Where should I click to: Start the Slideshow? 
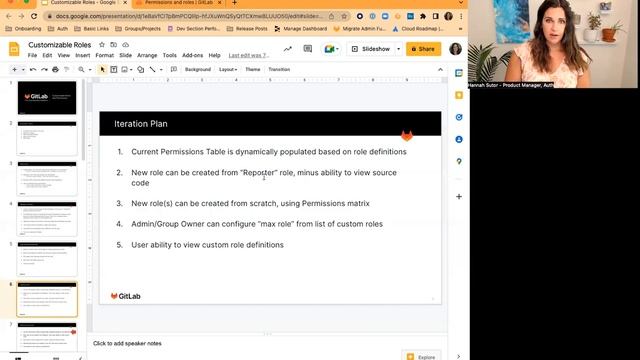click(371, 49)
